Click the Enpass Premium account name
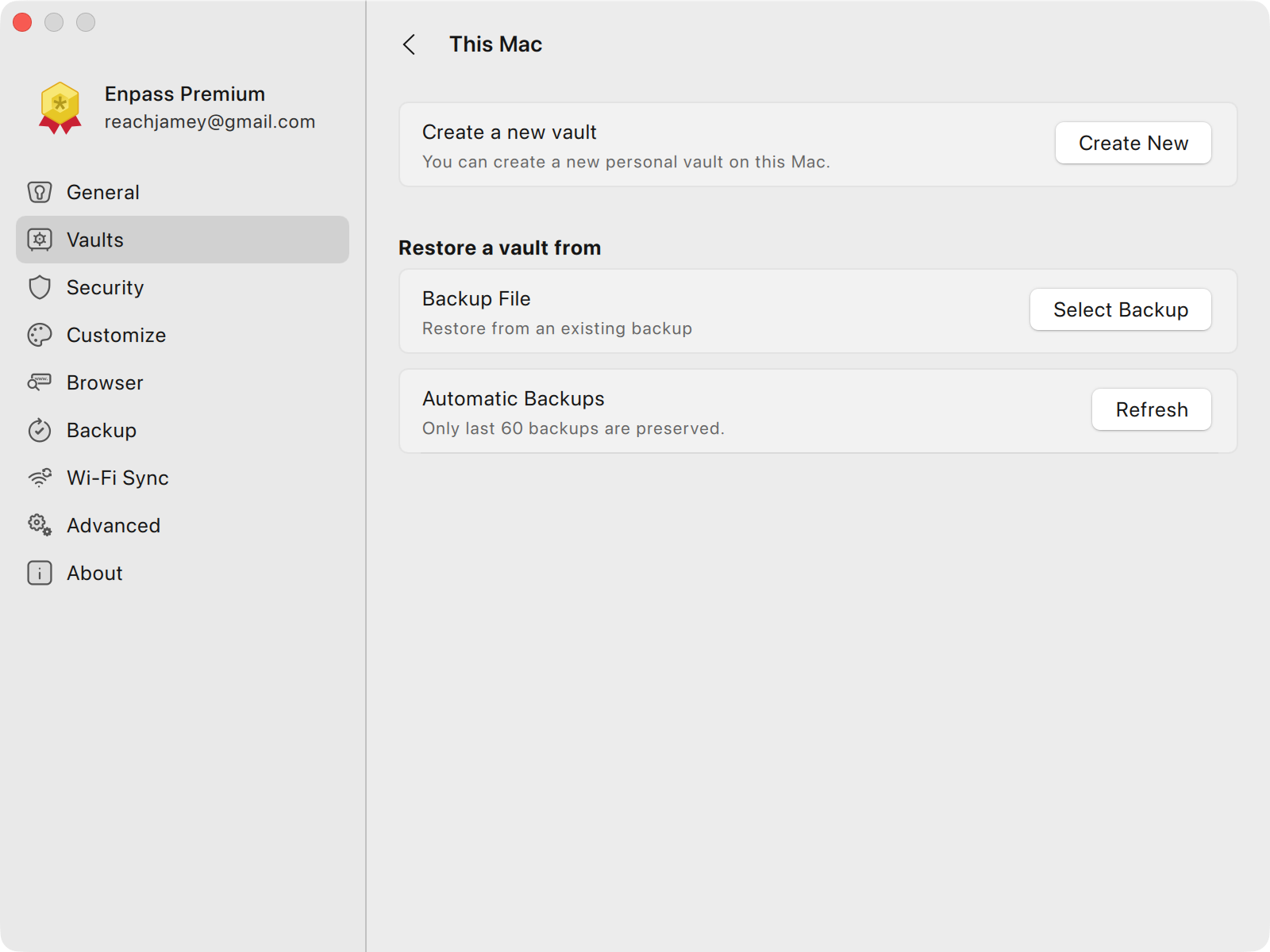This screenshot has width=1270, height=952. (x=185, y=94)
